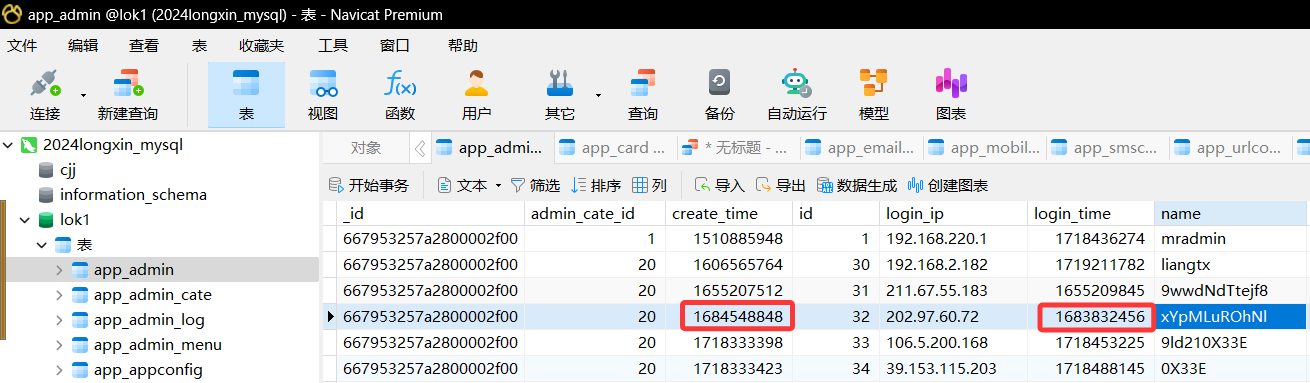The width and height of the screenshot is (1310, 383).
Task: Open the 编辑 menu
Action: point(83,45)
